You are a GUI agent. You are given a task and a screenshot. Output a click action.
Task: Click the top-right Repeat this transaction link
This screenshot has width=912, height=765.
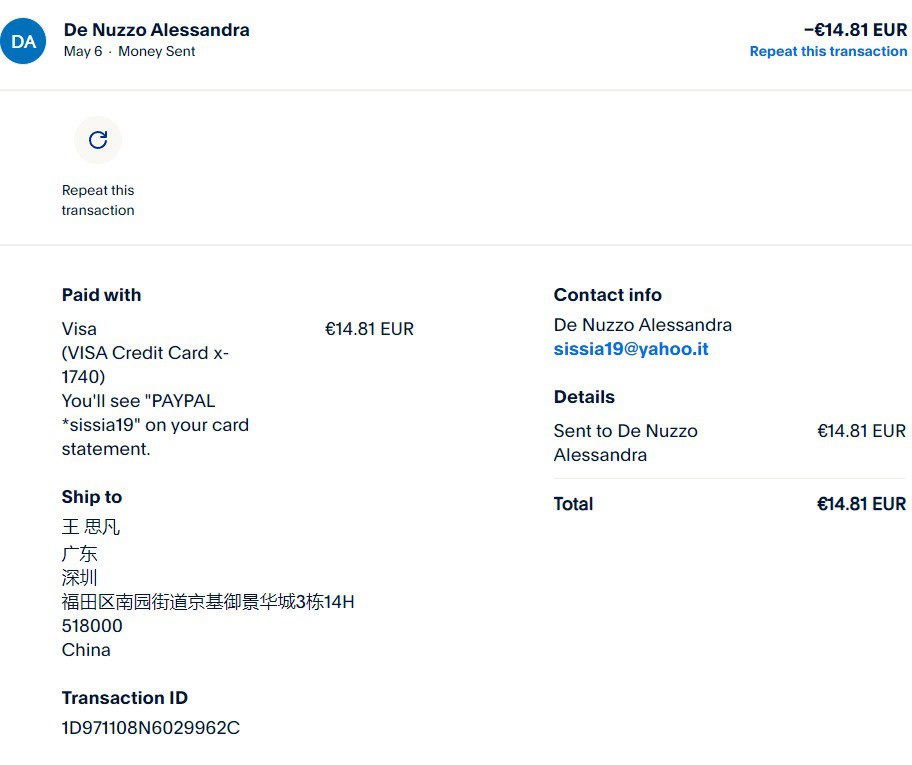(x=828, y=51)
